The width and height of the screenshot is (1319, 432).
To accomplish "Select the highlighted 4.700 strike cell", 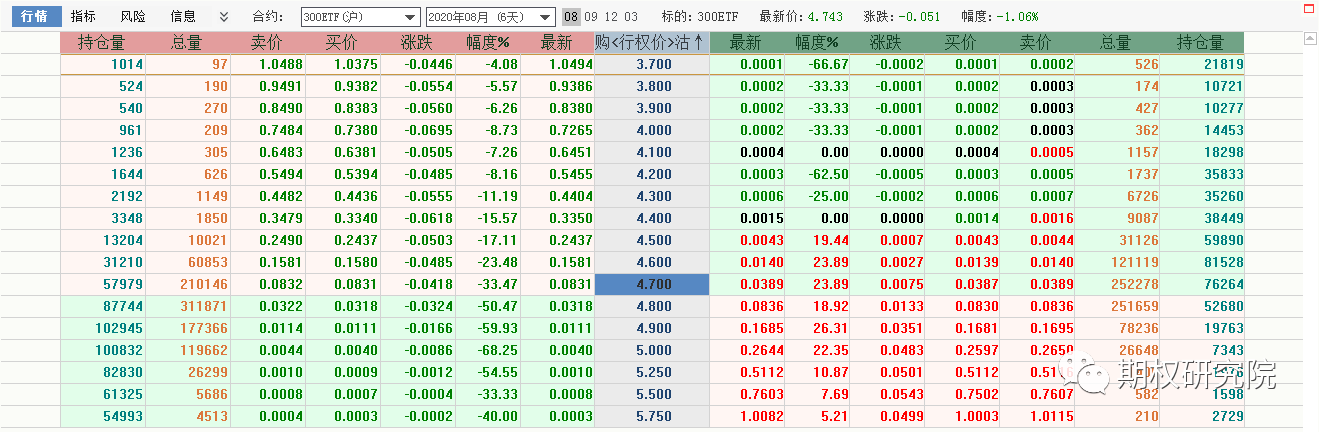I will [x=651, y=284].
